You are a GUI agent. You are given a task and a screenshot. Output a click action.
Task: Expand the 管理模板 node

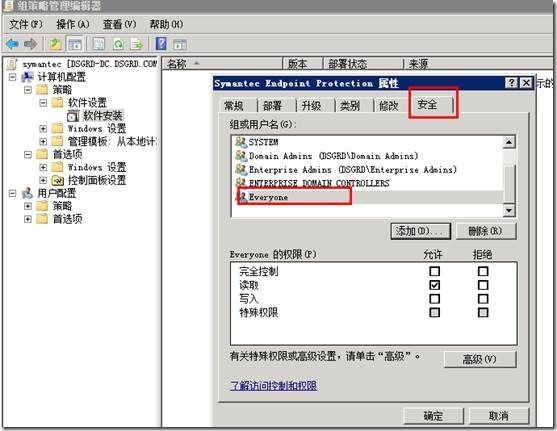(43, 141)
